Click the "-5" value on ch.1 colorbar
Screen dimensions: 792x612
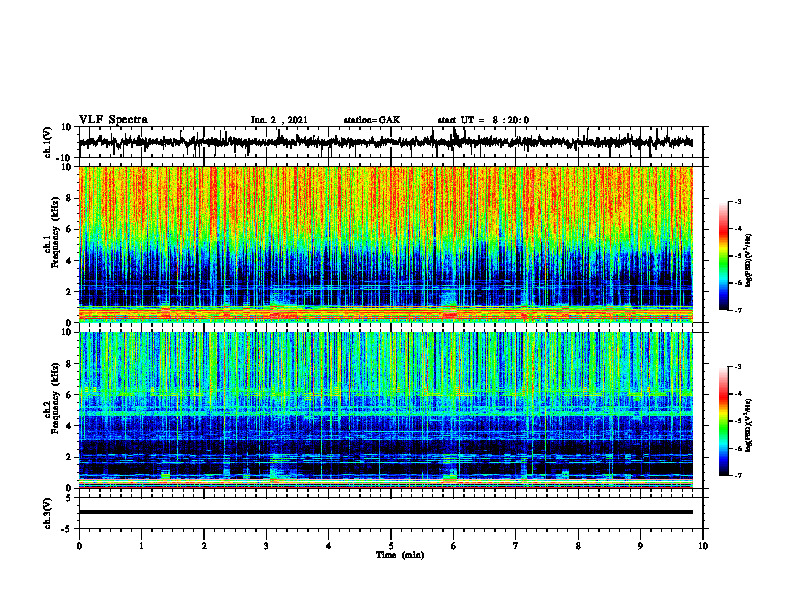click(x=738, y=256)
